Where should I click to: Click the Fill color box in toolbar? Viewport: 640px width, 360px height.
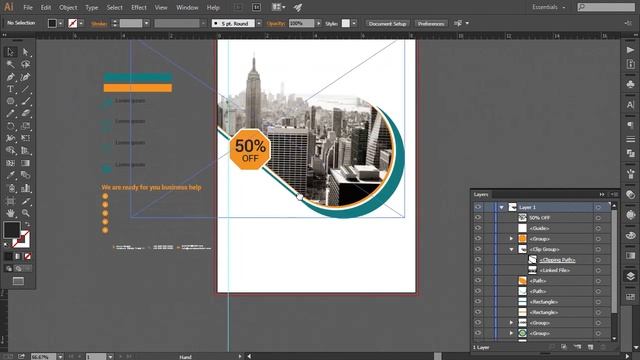pos(12,230)
